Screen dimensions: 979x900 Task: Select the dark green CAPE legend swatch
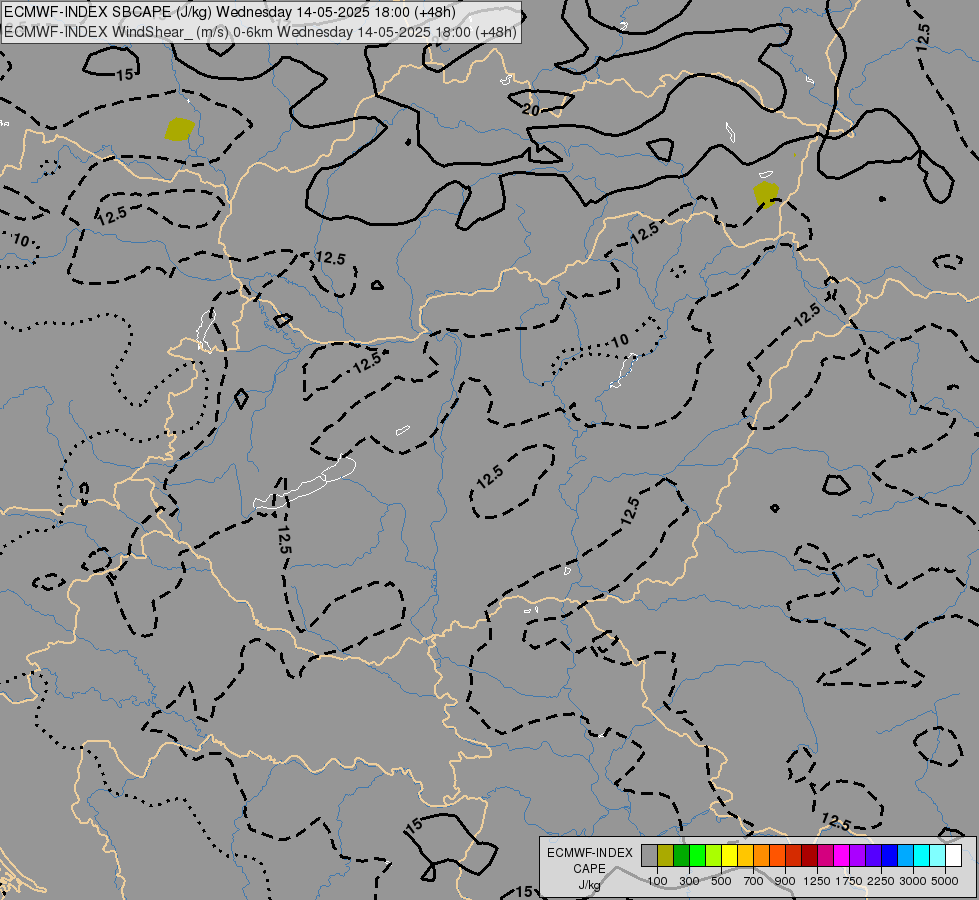681,855
